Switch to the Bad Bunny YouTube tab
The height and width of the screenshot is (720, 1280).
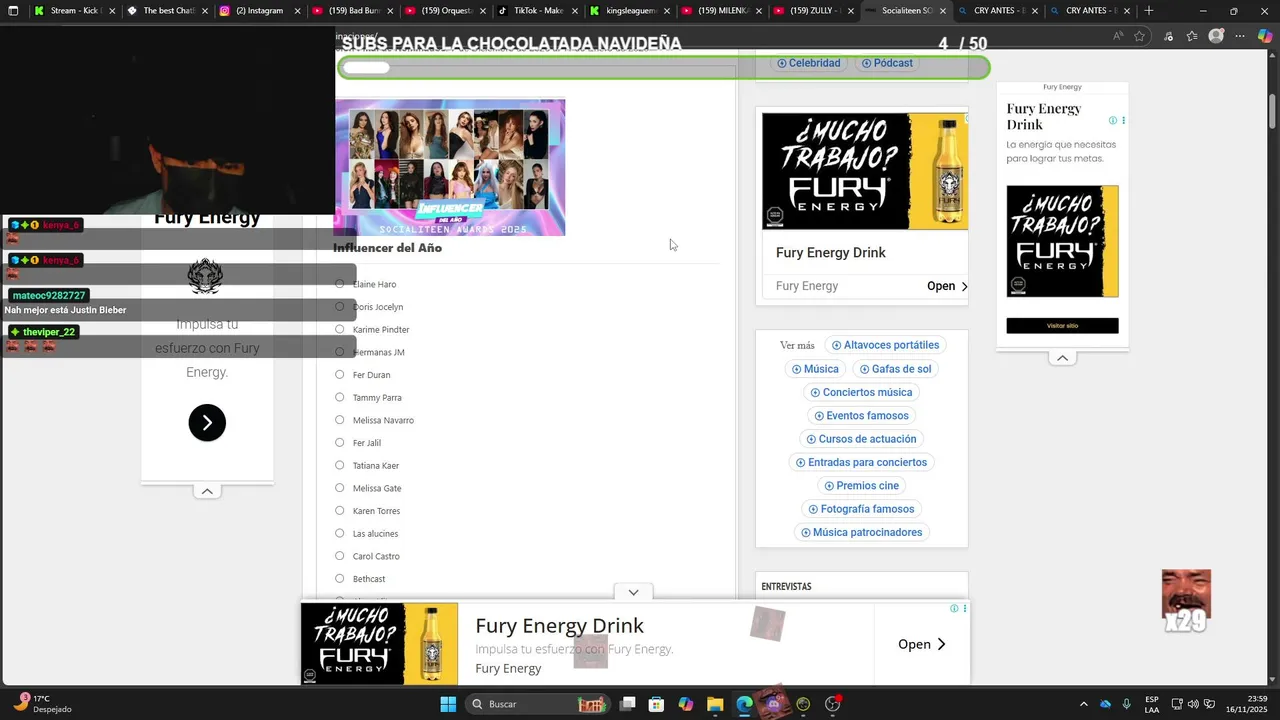tap(353, 10)
